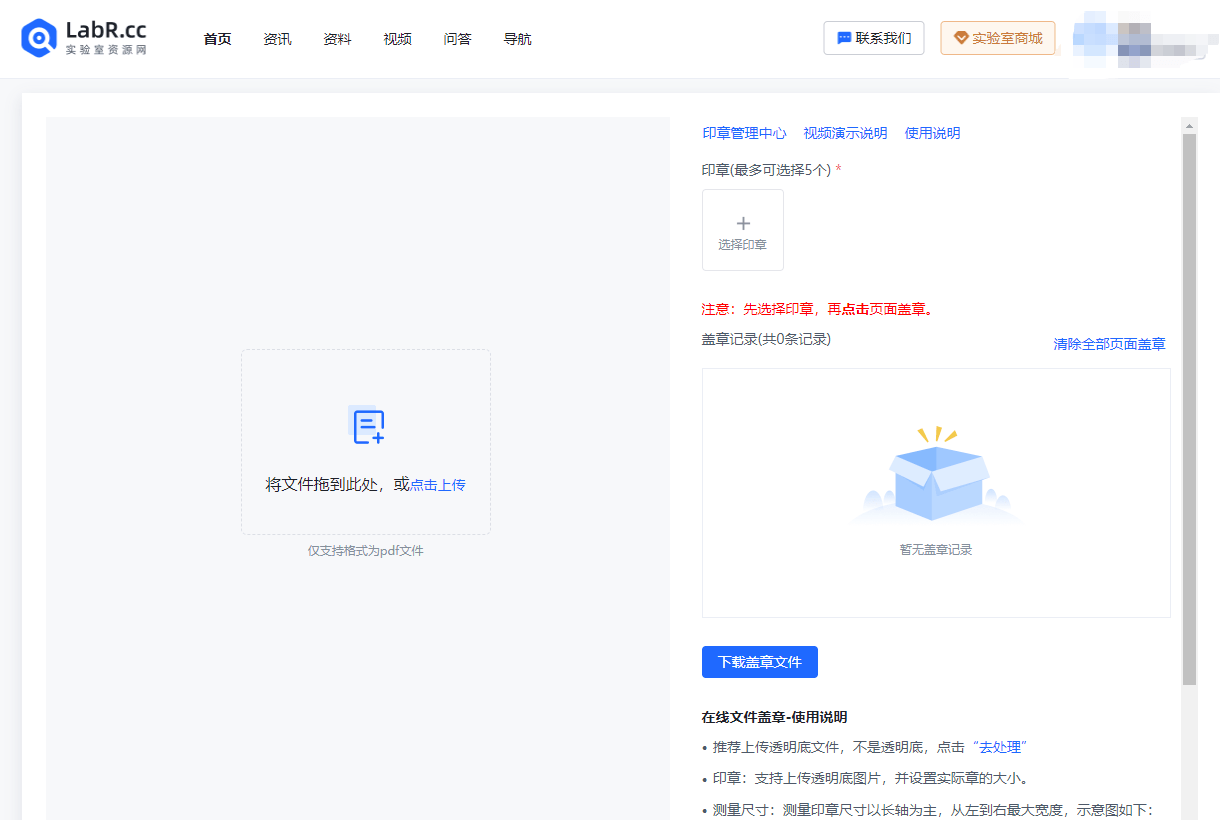
Task: Open the 视频 menu item
Action: coord(397,39)
